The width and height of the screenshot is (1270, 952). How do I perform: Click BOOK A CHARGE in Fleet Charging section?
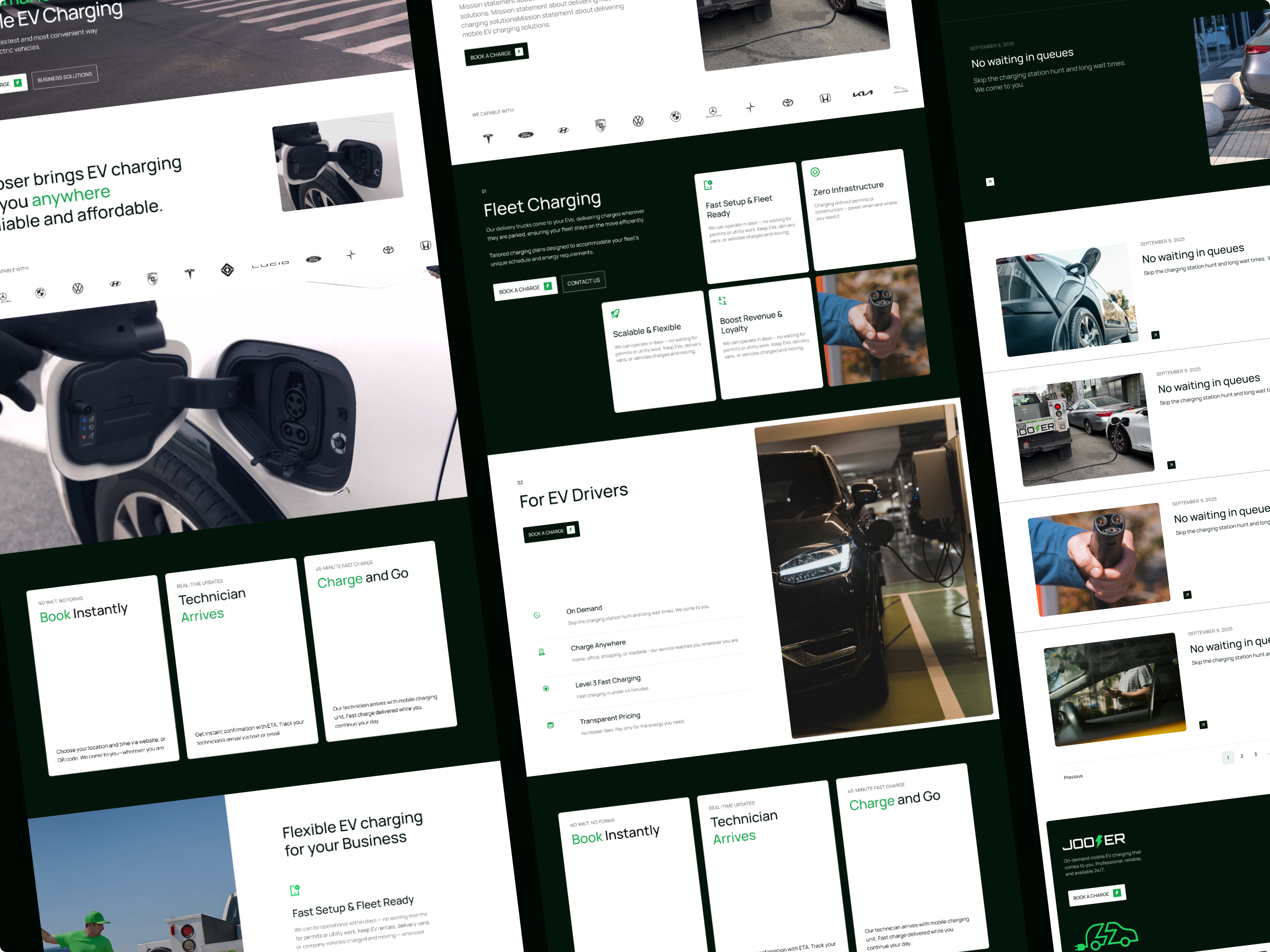pyautogui.click(x=525, y=289)
